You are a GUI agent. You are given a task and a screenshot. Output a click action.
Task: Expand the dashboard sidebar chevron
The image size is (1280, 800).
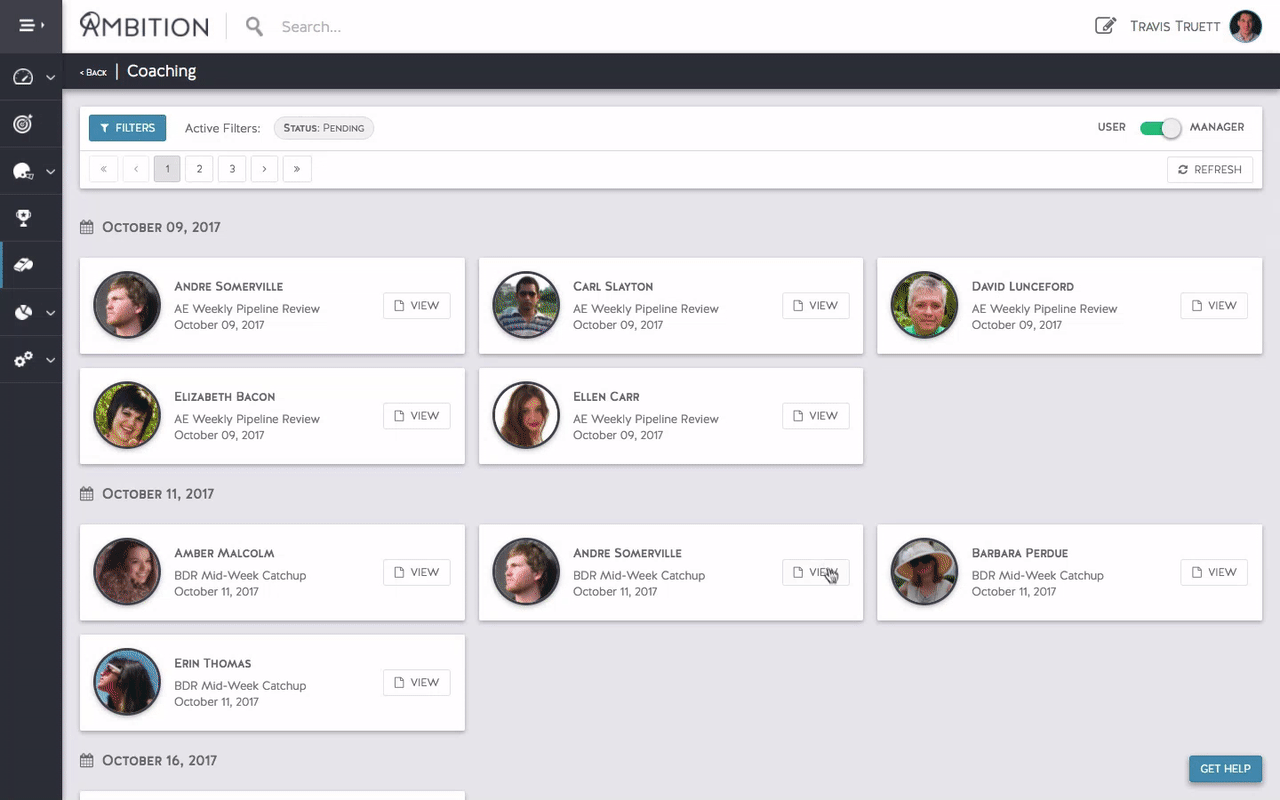click(50, 78)
